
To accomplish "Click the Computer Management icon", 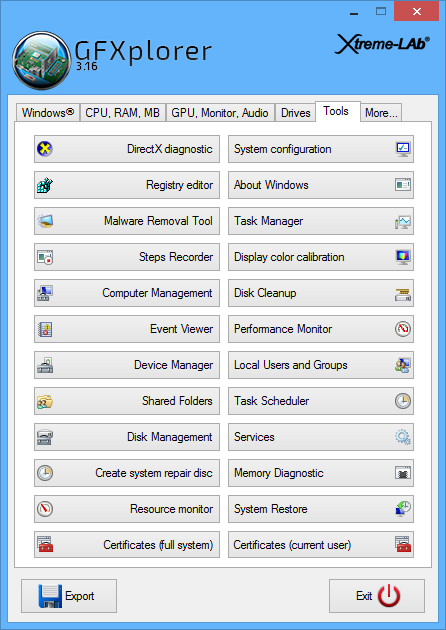I will click(45, 293).
